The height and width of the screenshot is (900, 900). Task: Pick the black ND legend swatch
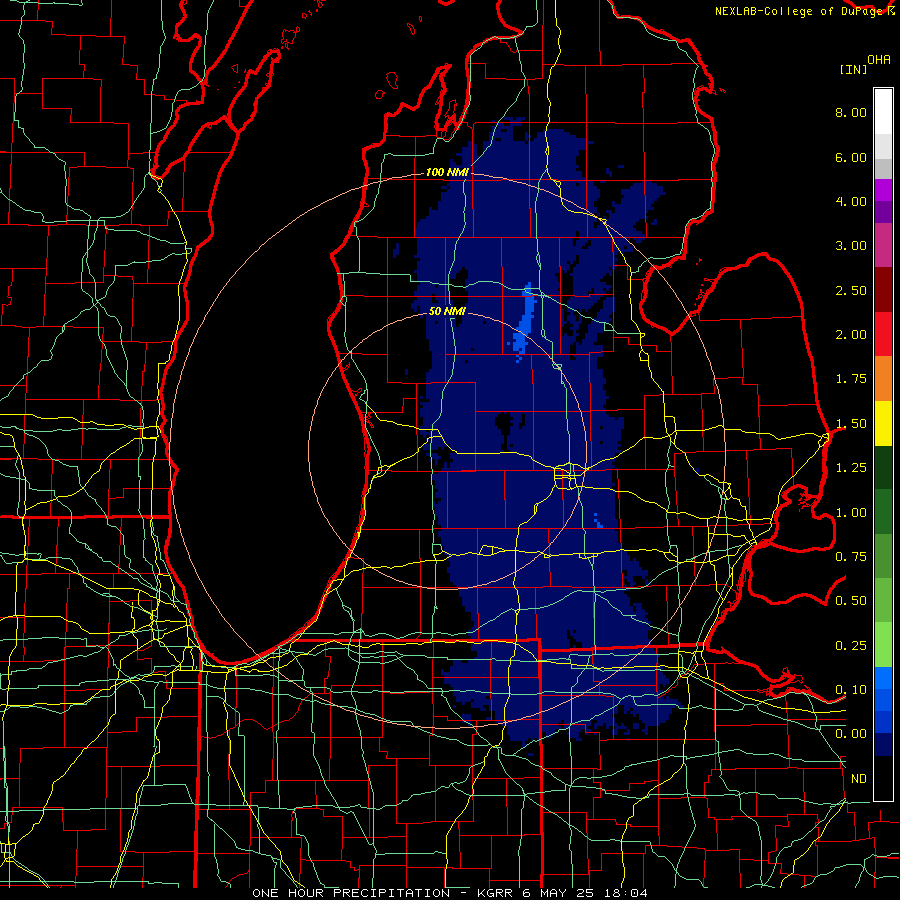[x=883, y=778]
